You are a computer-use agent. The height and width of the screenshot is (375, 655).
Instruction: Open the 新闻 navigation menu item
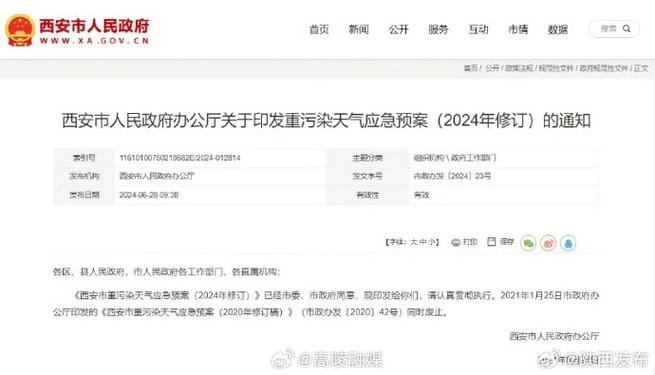(x=359, y=29)
